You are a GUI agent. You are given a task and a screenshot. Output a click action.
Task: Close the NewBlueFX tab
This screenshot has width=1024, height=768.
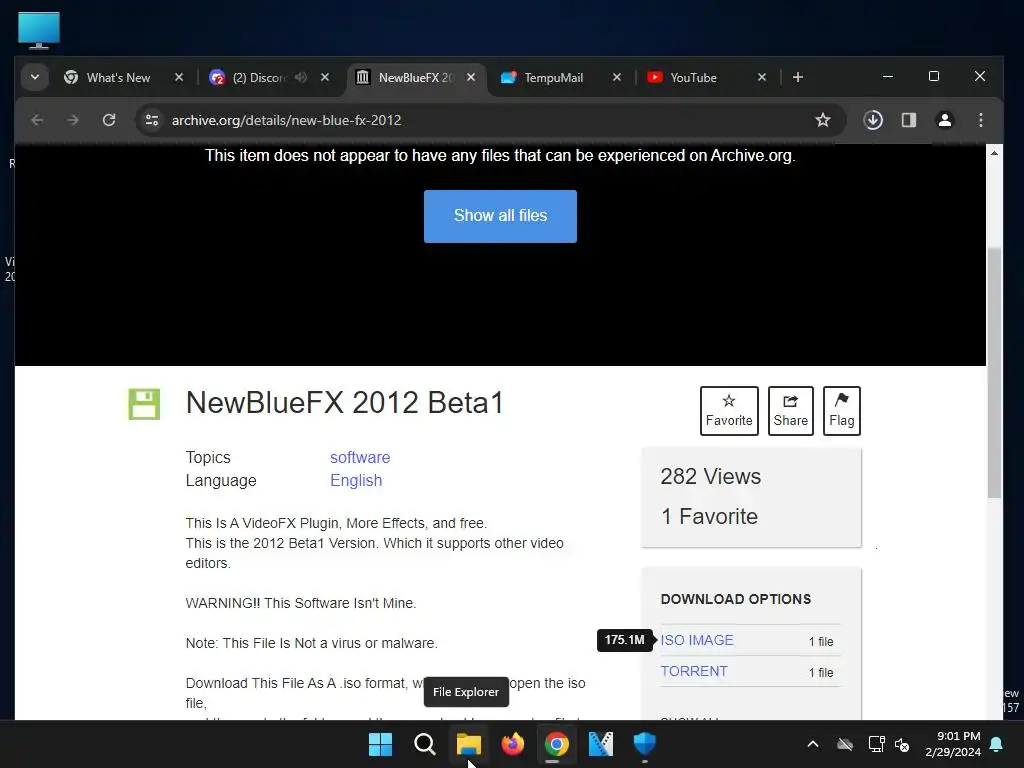point(471,77)
